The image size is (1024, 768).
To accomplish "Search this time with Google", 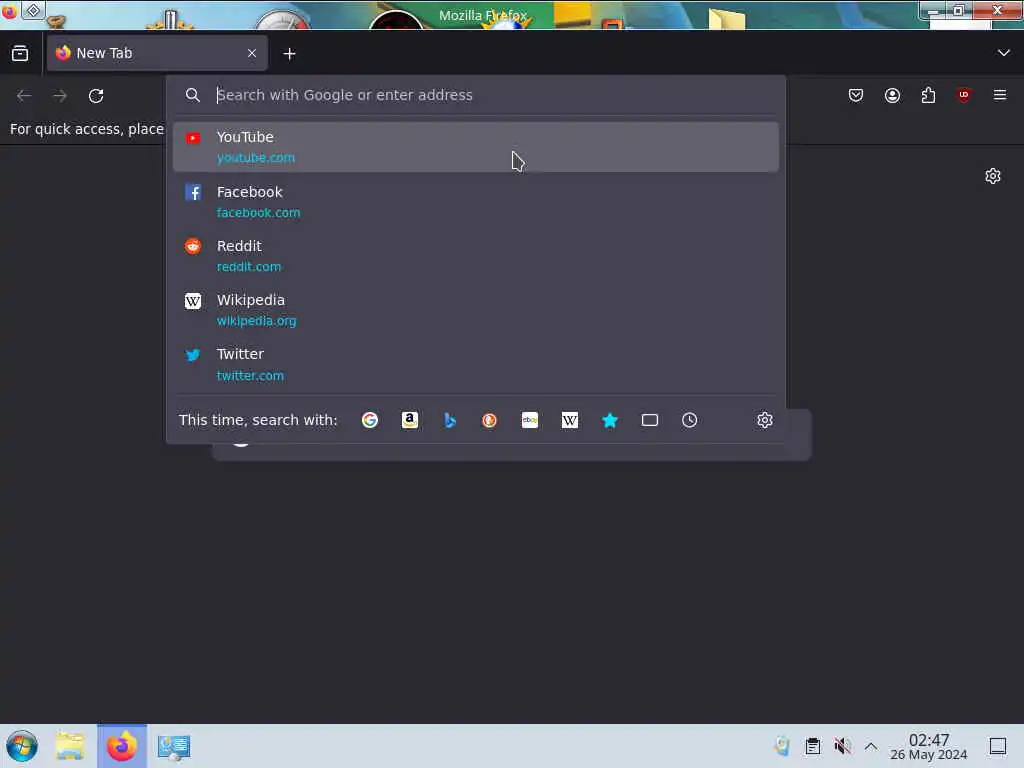I will (x=370, y=420).
